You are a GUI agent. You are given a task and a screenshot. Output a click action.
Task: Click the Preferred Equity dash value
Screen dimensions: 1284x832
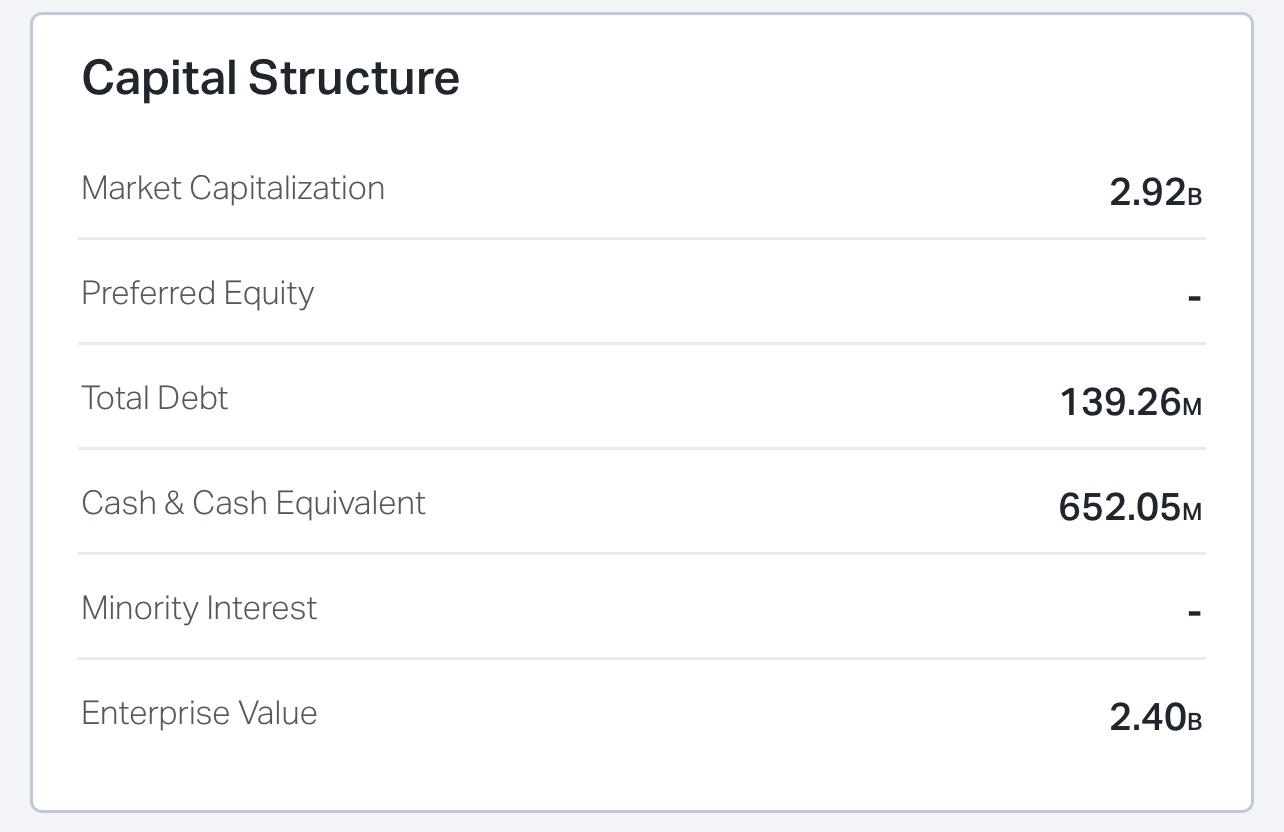(x=1194, y=298)
